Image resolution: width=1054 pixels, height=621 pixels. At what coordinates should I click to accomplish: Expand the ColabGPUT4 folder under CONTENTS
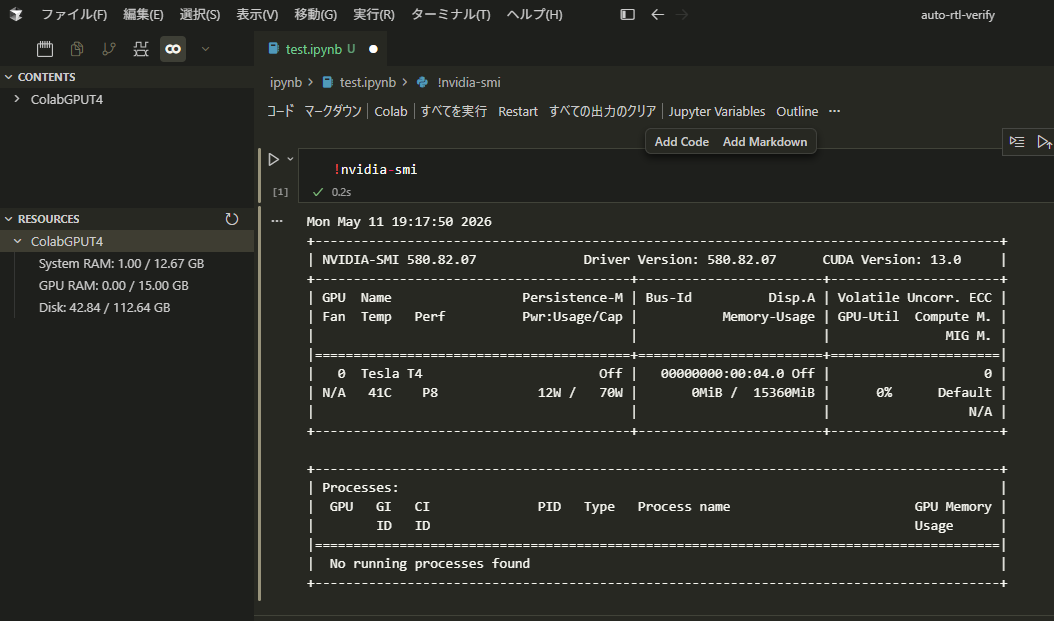tap(127, 99)
